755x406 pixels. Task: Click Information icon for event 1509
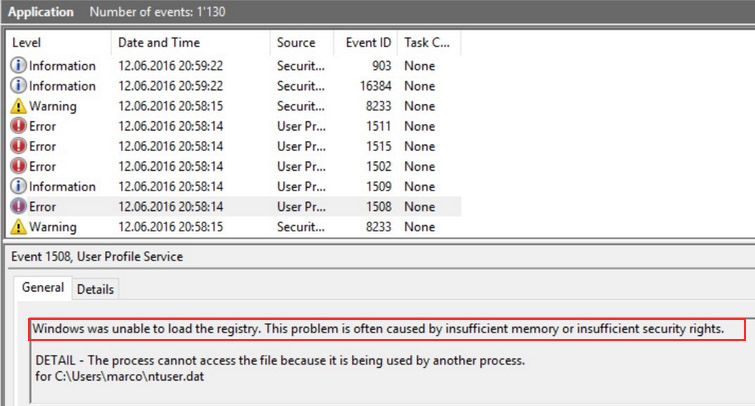pyautogui.click(x=18, y=186)
